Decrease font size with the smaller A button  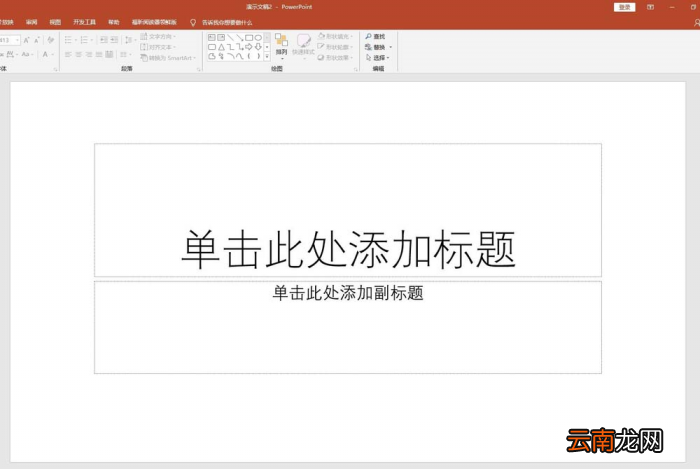37,41
